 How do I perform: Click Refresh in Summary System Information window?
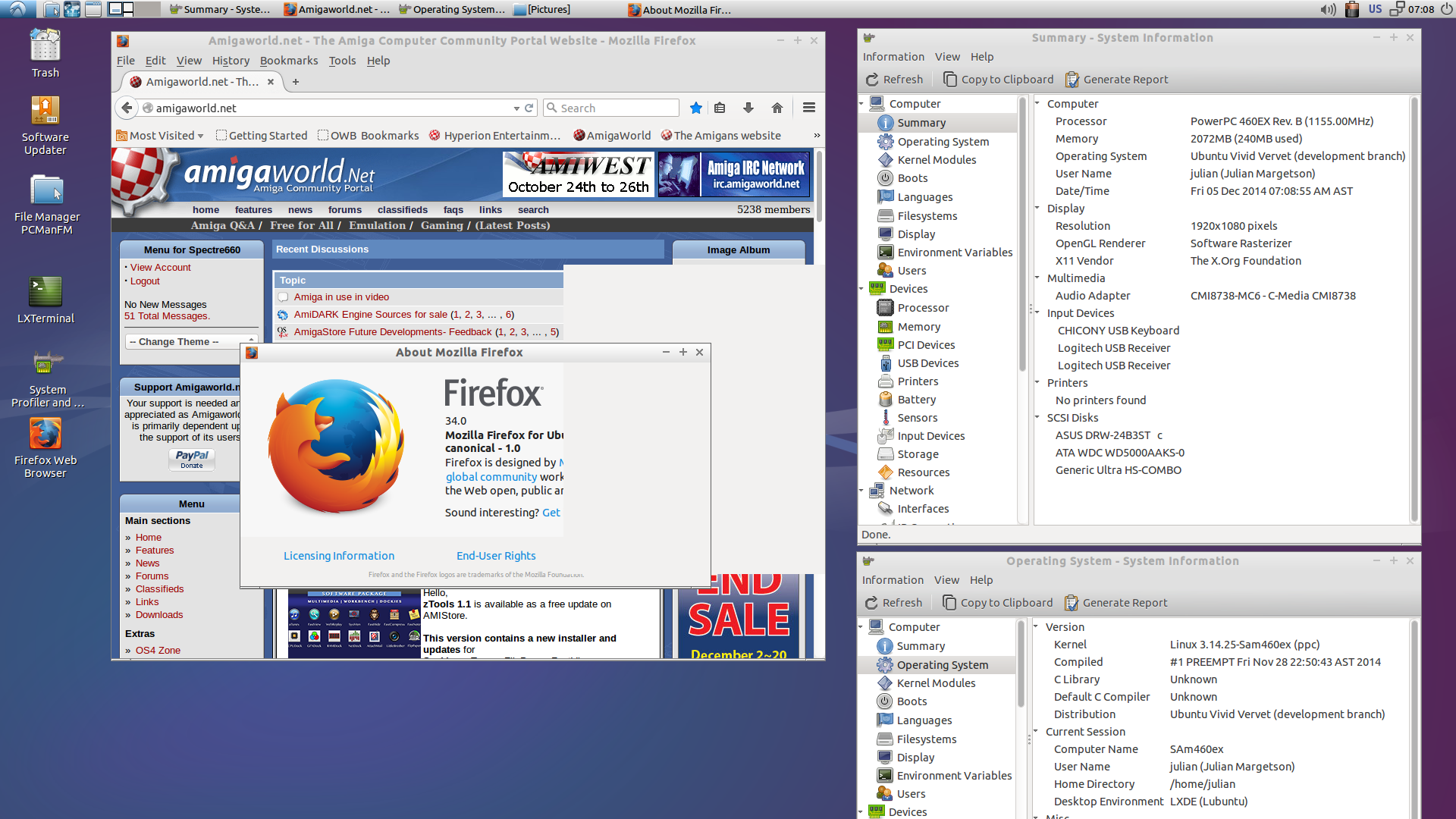coord(894,80)
